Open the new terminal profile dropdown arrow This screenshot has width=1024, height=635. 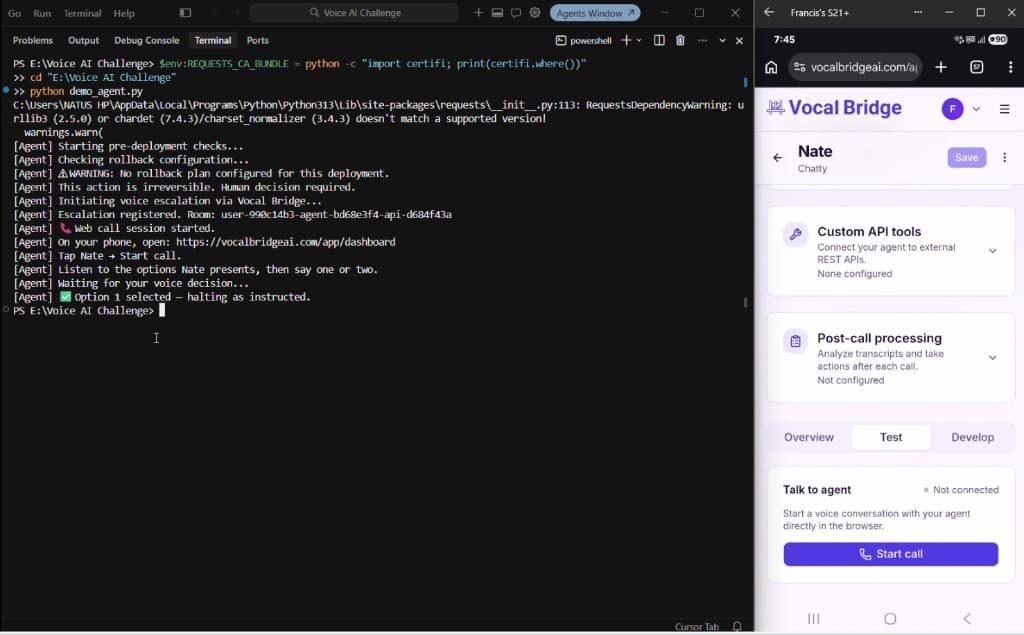(x=639, y=41)
